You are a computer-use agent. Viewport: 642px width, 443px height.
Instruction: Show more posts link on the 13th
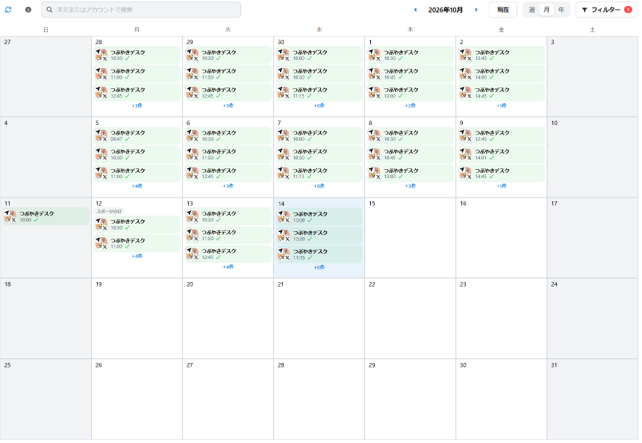point(228,267)
